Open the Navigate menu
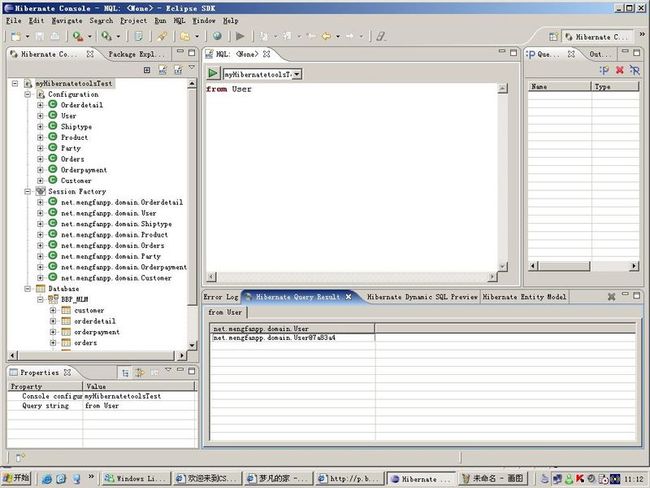This screenshot has height=488, width=650. pos(67,20)
